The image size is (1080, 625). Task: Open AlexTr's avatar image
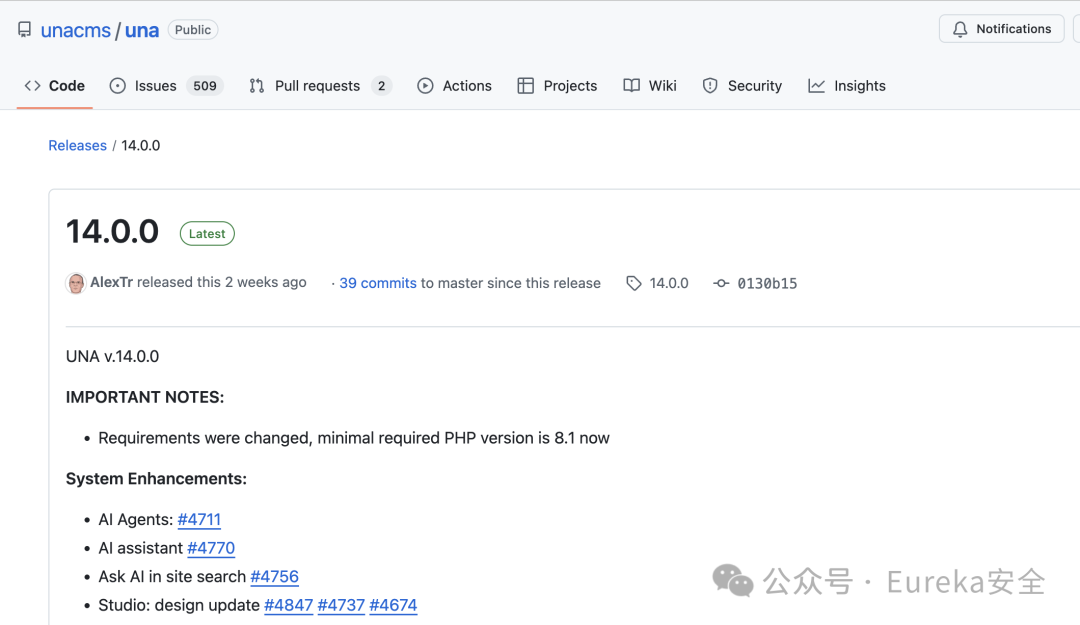pyautogui.click(x=76, y=283)
